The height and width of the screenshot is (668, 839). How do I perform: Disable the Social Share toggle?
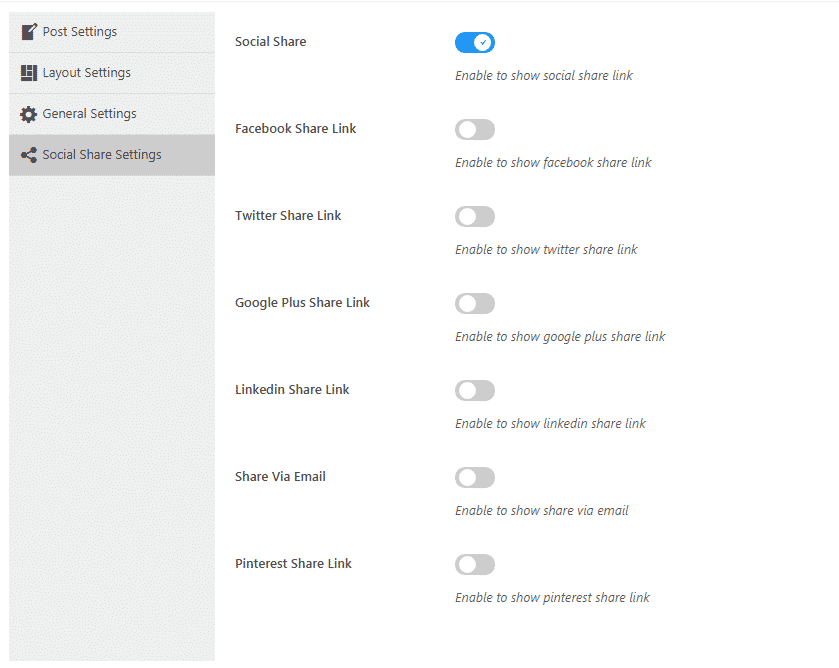475,42
